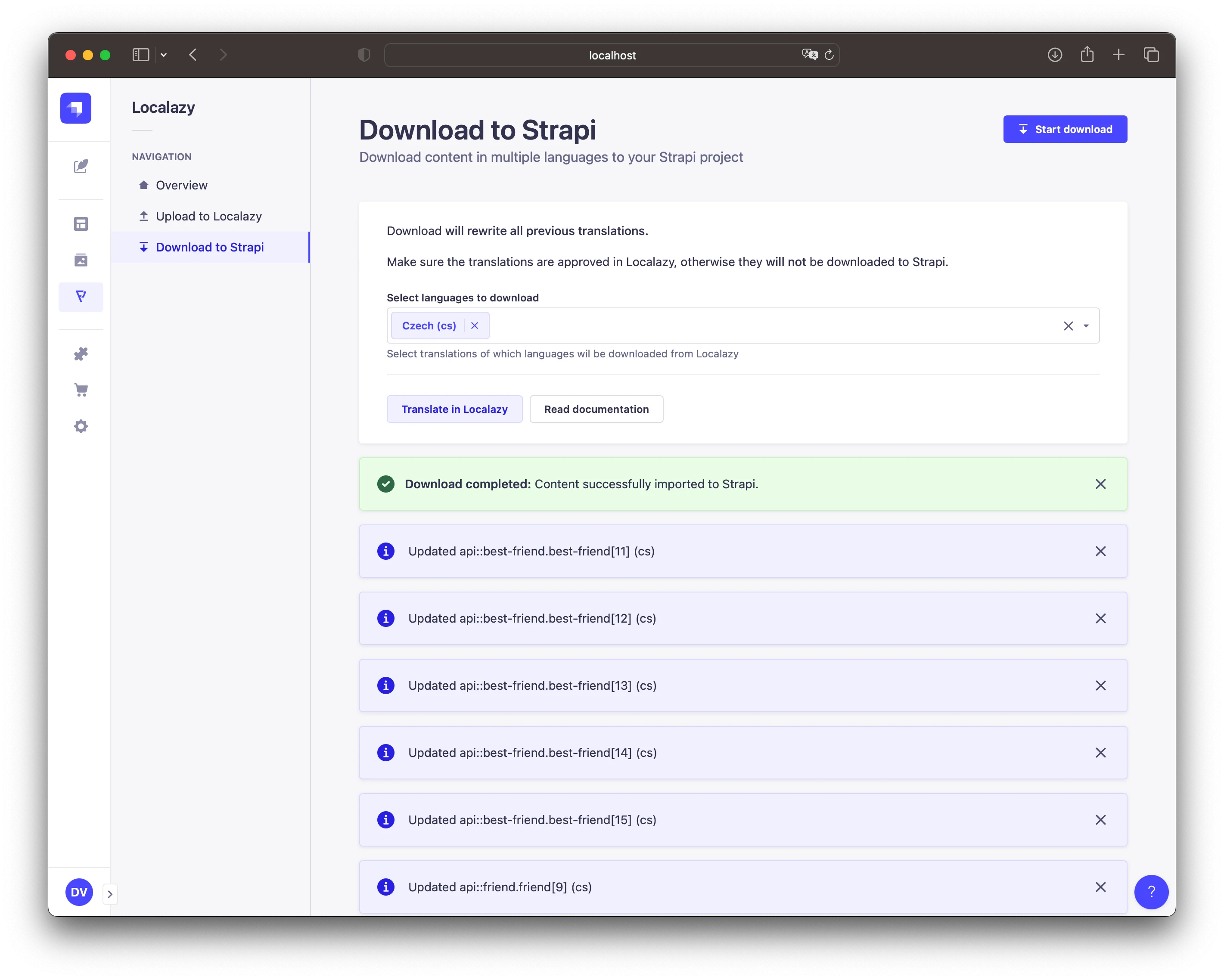Click the Download to Strapi icon

coord(144,247)
